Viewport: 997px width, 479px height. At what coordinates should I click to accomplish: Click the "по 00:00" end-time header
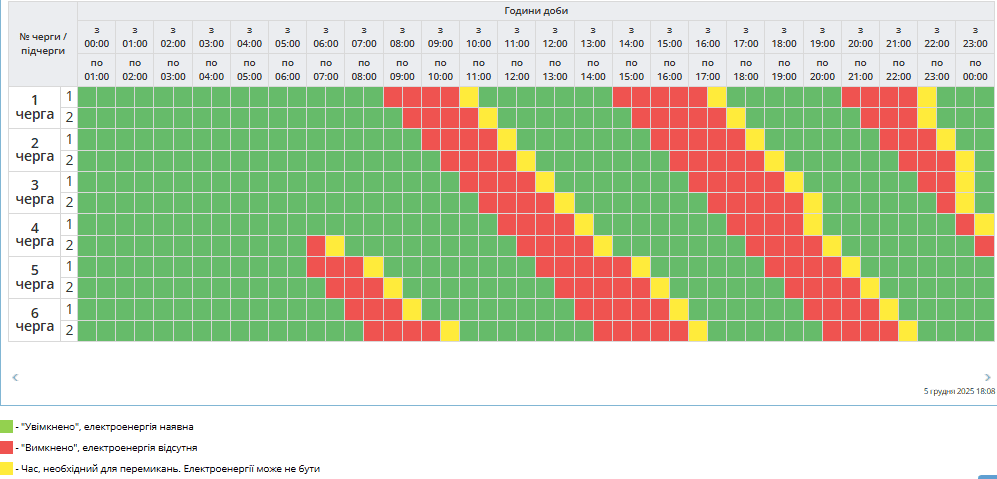pyautogui.click(x=975, y=70)
